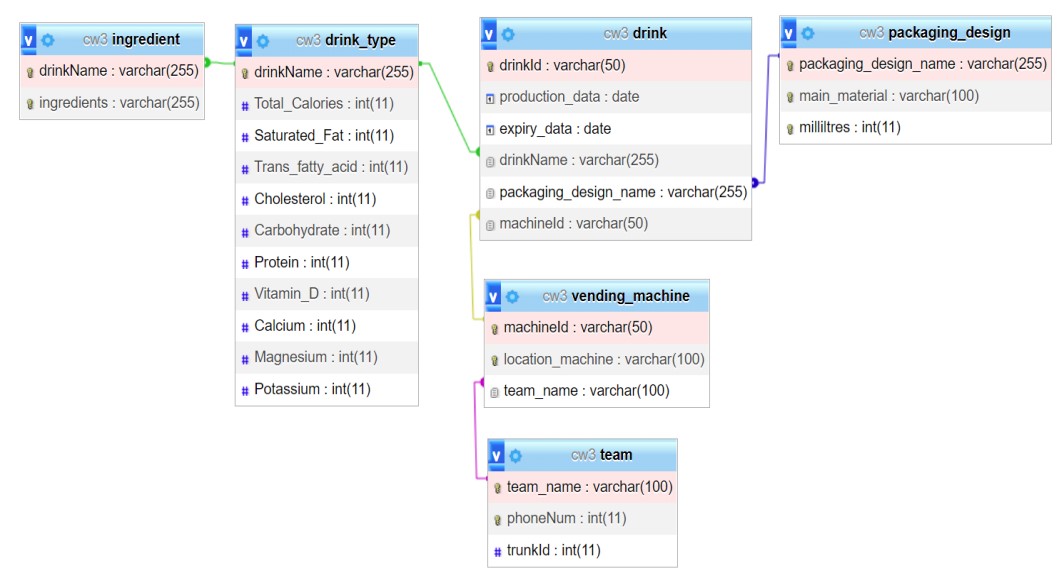Collapse the packaging_design table columns

click(789, 33)
